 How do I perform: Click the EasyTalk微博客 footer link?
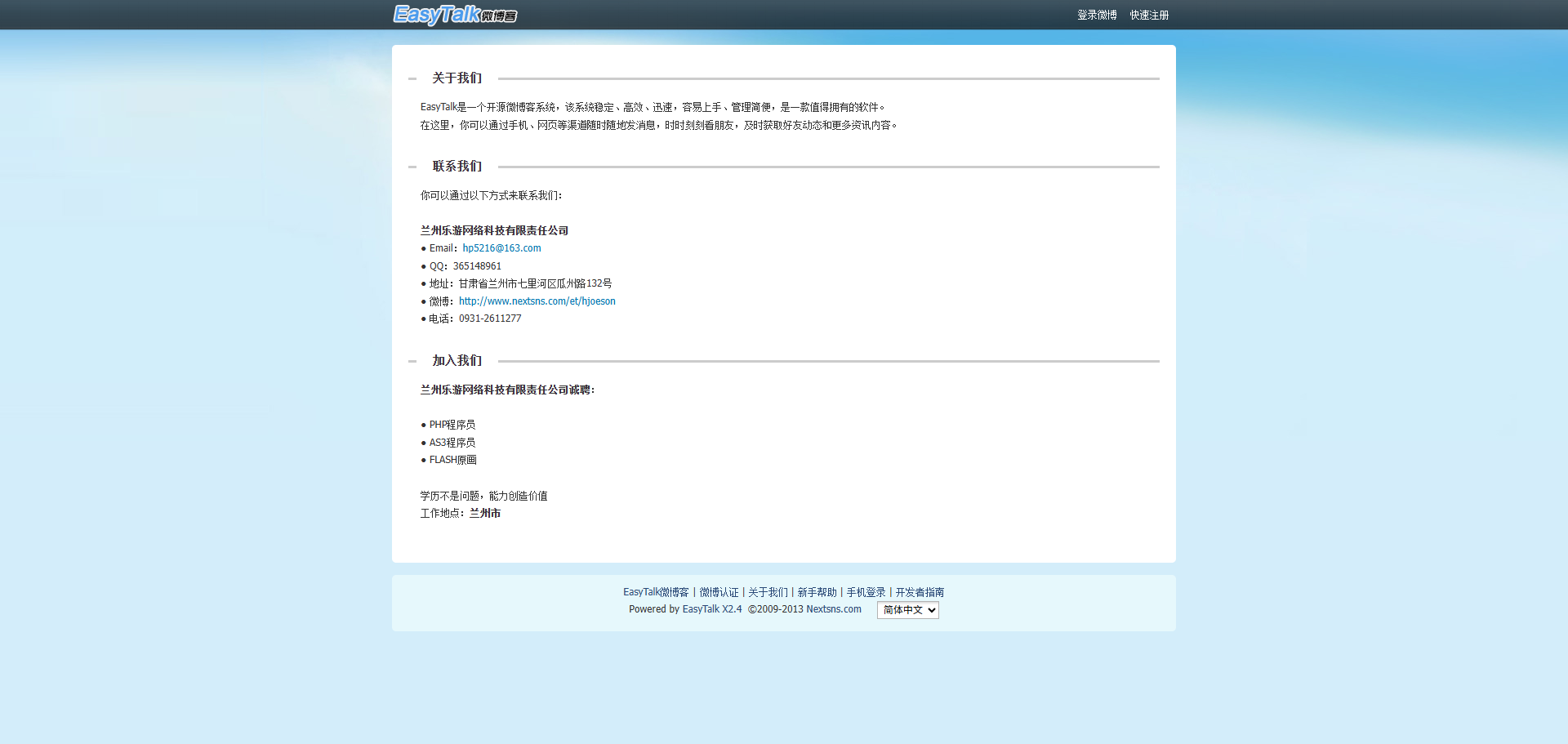656,592
